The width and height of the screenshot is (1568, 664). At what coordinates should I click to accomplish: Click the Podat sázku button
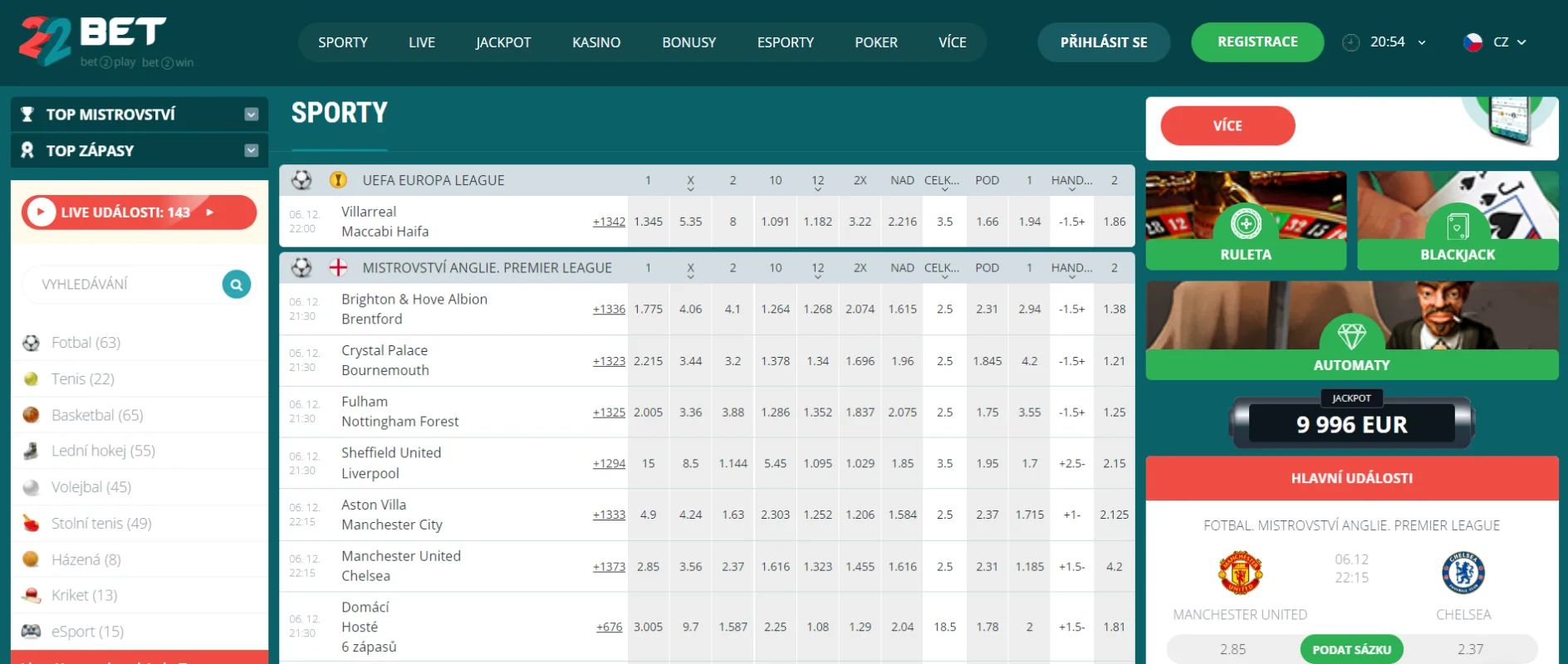1351,650
